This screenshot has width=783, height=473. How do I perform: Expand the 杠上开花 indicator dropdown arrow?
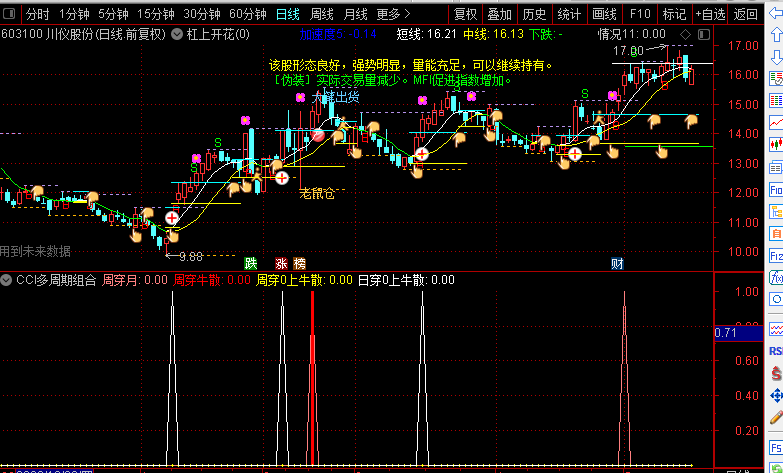tap(177, 34)
